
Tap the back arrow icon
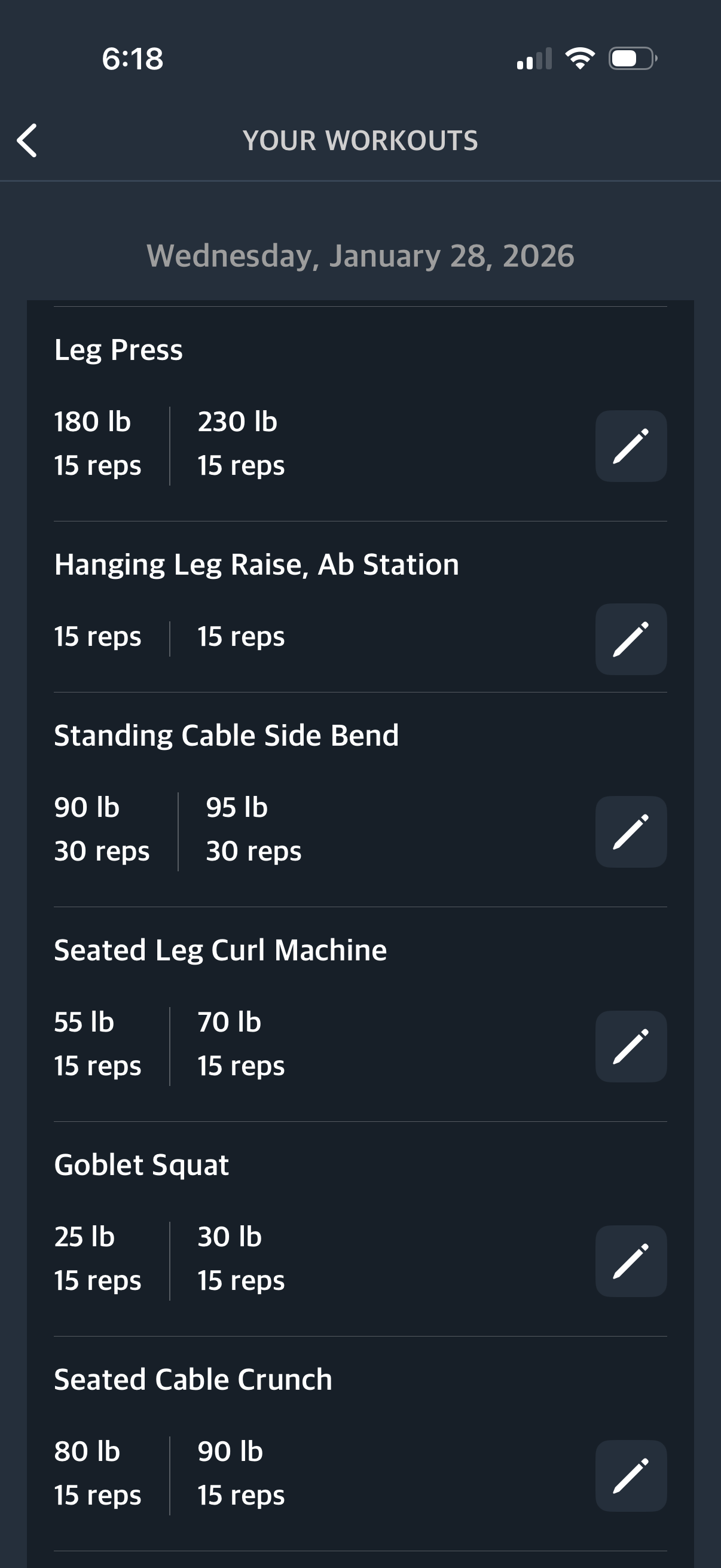click(x=28, y=141)
